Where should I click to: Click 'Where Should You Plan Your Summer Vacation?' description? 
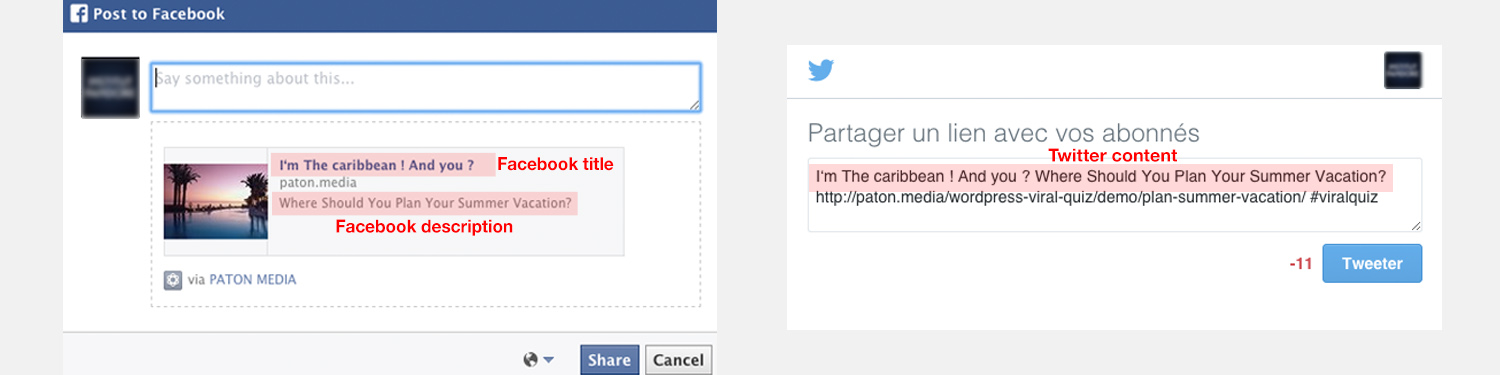425,203
